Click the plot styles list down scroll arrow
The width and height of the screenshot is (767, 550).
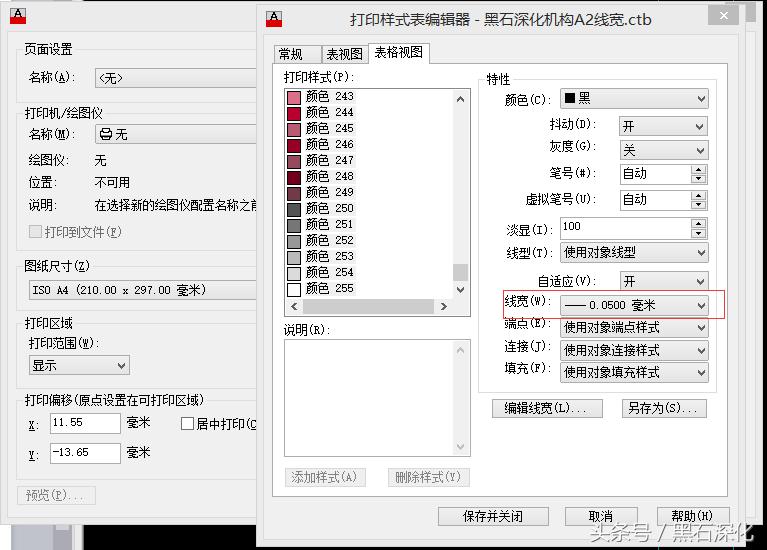click(x=460, y=290)
